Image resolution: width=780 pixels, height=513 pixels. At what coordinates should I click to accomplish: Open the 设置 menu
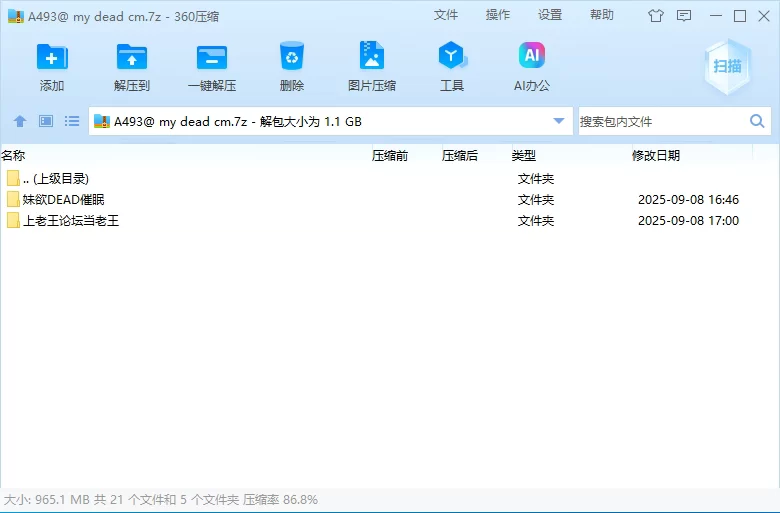pos(550,15)
